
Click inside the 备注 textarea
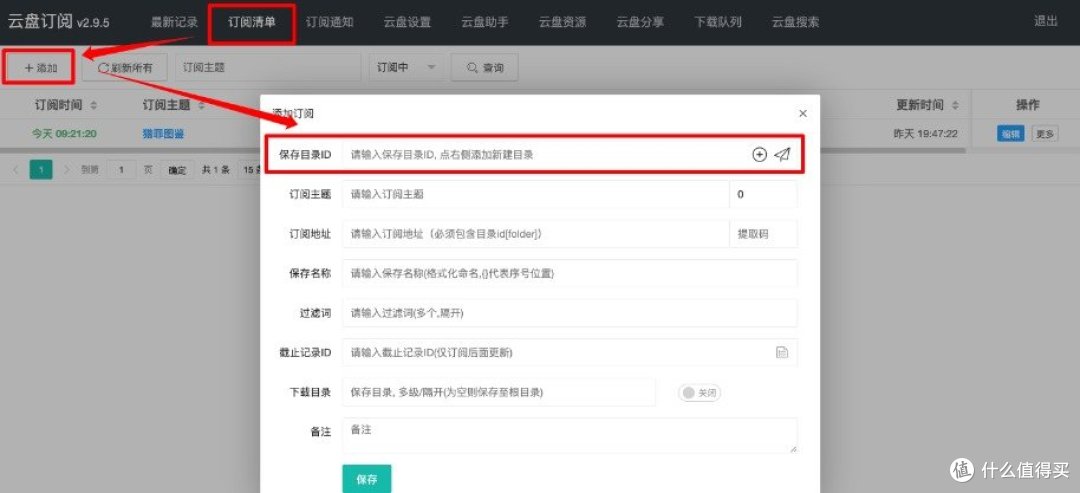(570, 436)
